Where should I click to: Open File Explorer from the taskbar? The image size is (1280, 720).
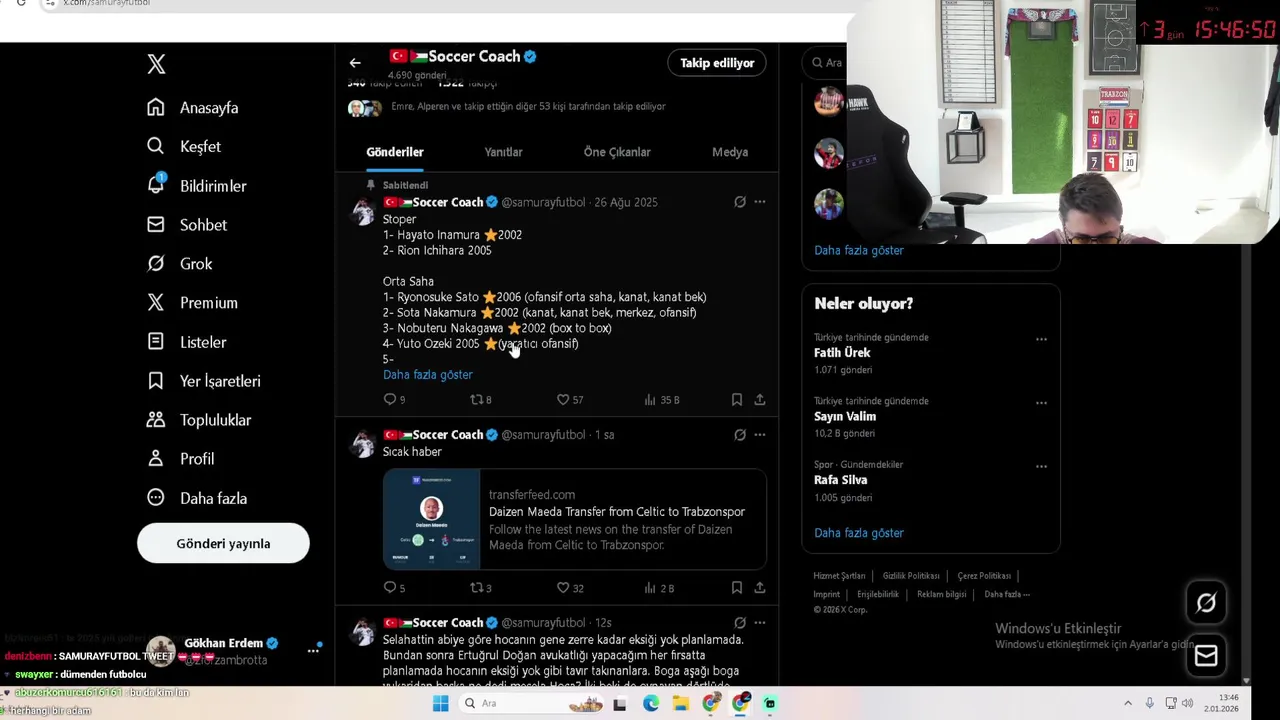tap(681, 703)
